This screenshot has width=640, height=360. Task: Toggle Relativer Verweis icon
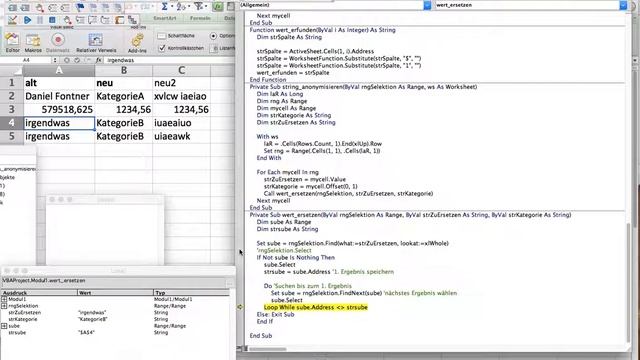(x=96, y=40)
